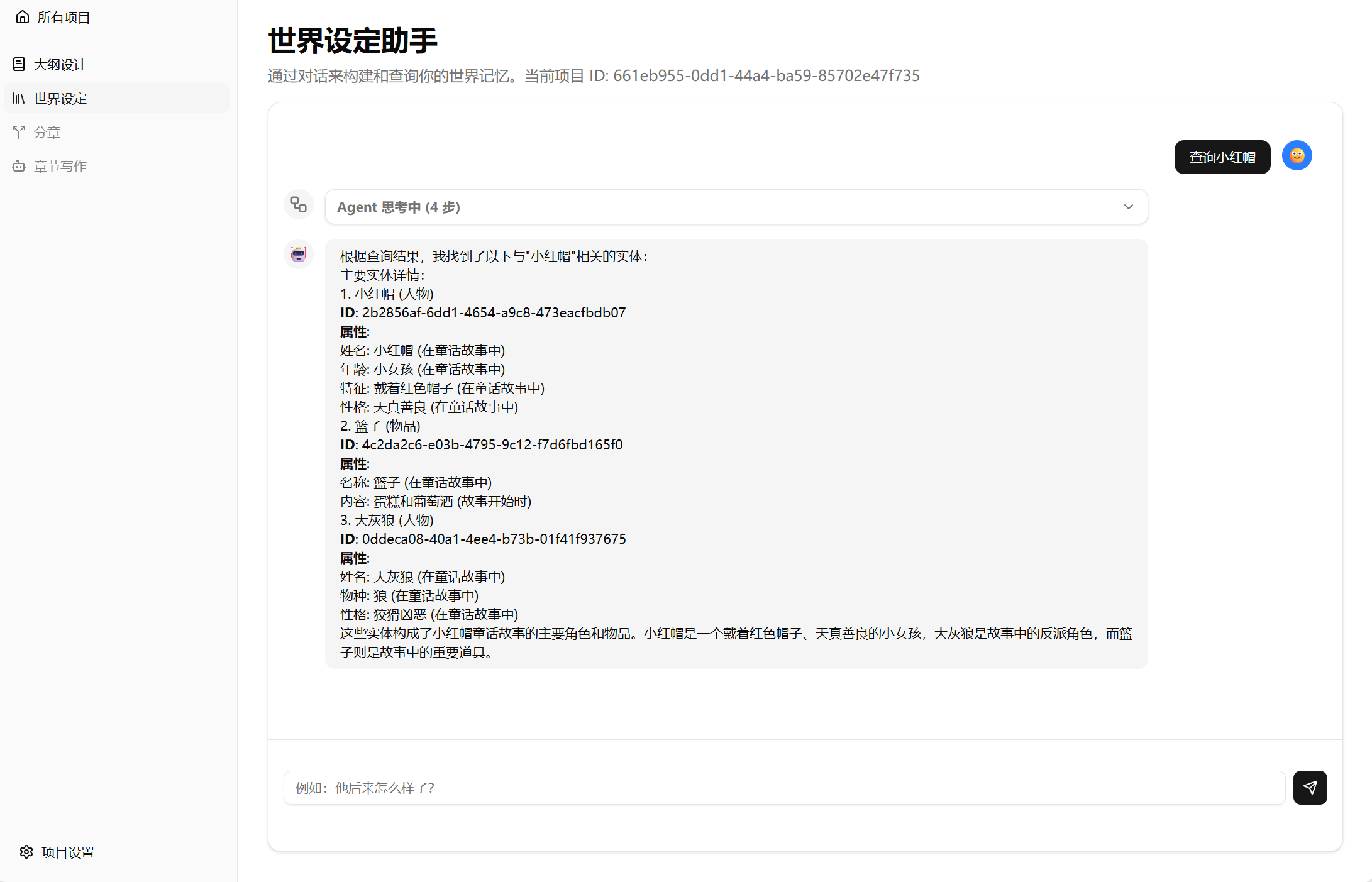This screenshot has width=1372, height=882.
Task: Click the user smiley avatar
Action: pos(1297,155)
